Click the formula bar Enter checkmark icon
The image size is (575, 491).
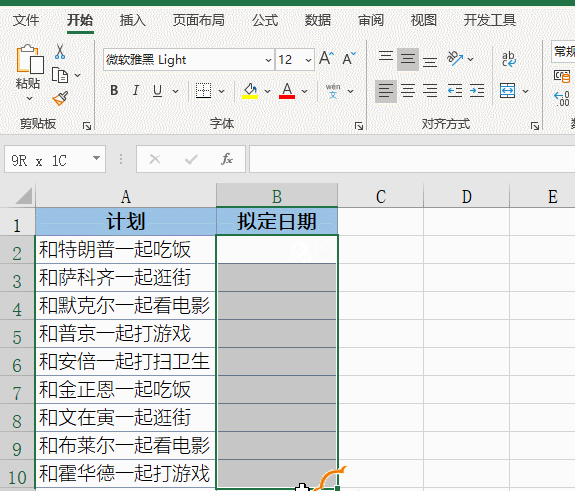(x=191, y=159)
